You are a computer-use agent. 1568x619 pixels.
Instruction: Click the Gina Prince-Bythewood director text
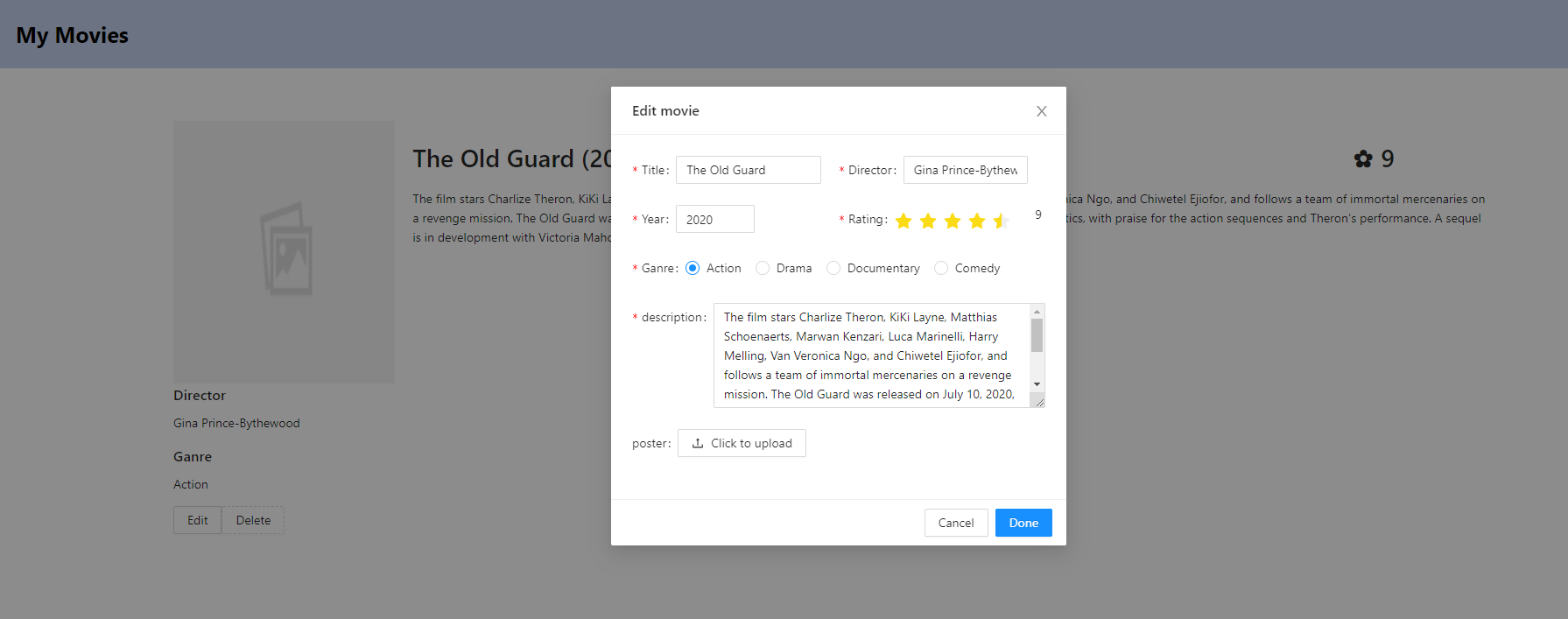236,423
